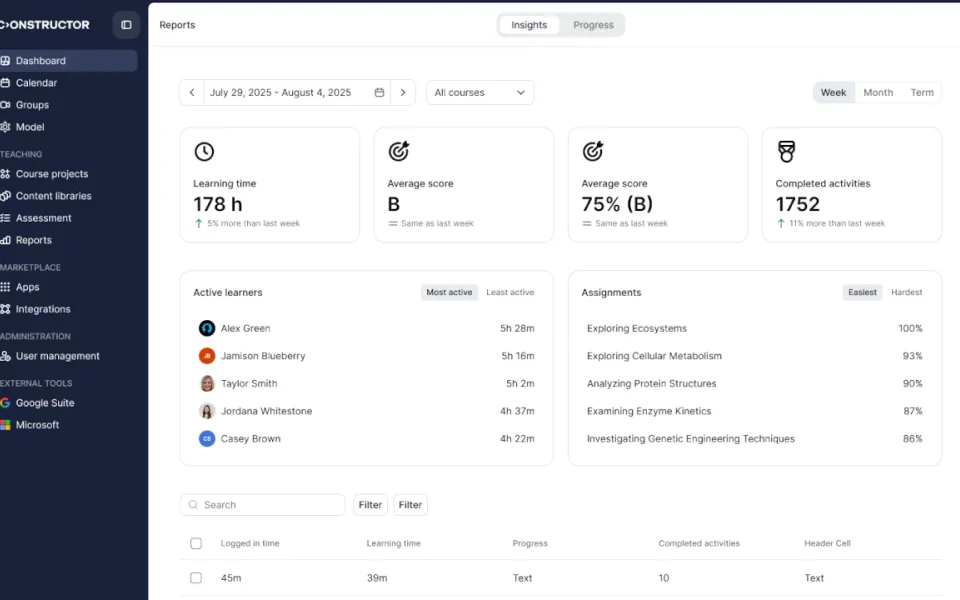Image resolution: width=960 pixels, height=600 pixels.
Task: Click the second Filter button
Action: [x=410, y=505]
